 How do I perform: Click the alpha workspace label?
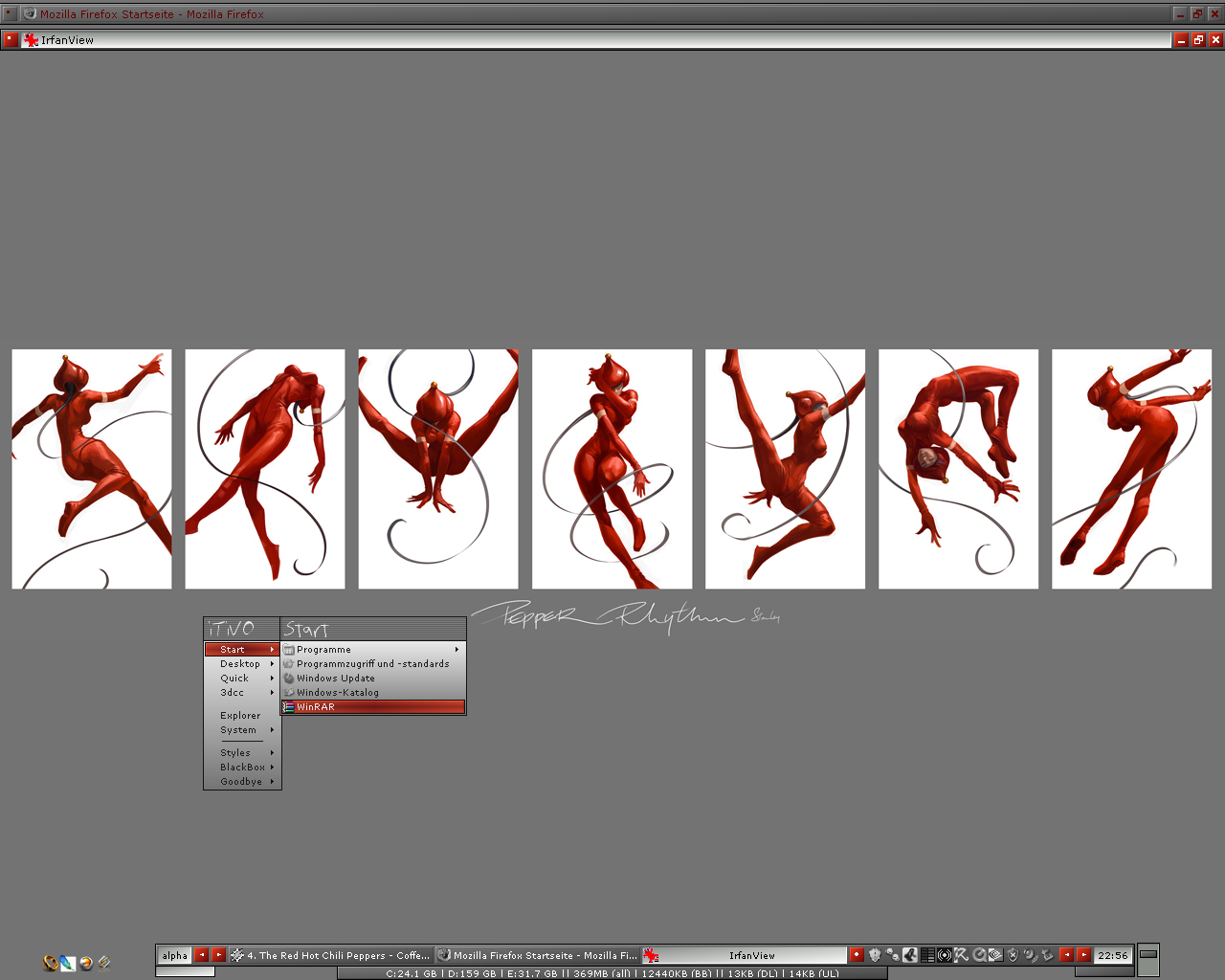tap(175, 955)
